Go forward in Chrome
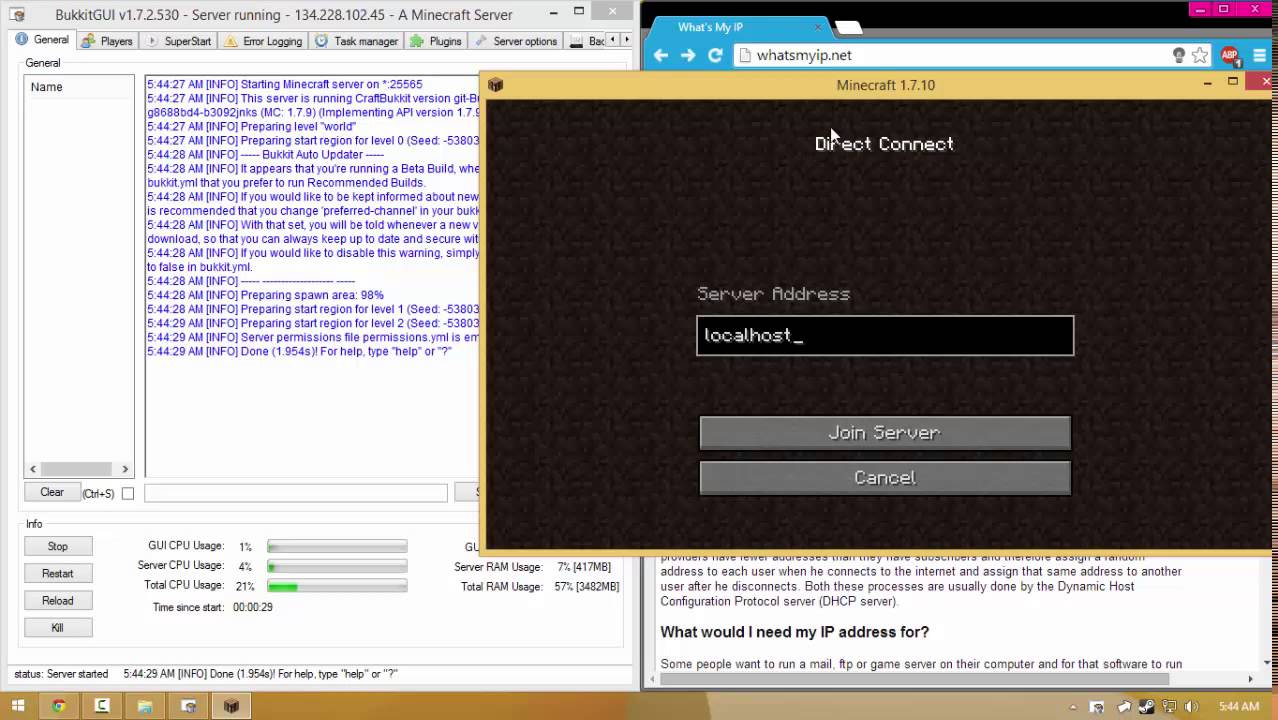The width and height of the screenshot is (1278, 720). [688, 55]
